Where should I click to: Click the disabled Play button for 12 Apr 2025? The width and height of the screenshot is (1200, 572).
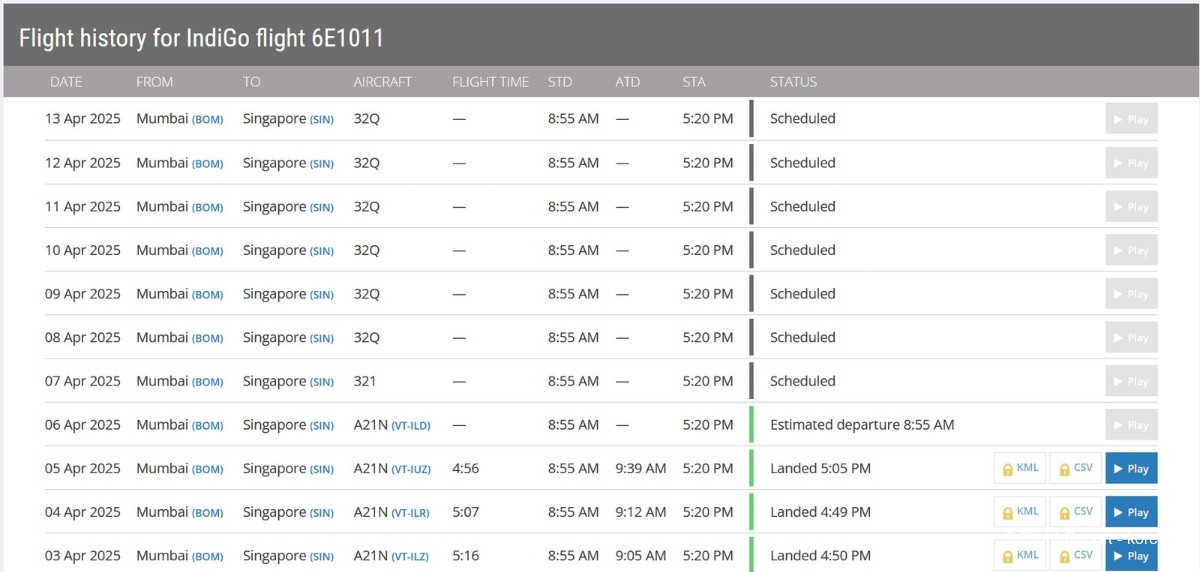[x=1131, y=163]
